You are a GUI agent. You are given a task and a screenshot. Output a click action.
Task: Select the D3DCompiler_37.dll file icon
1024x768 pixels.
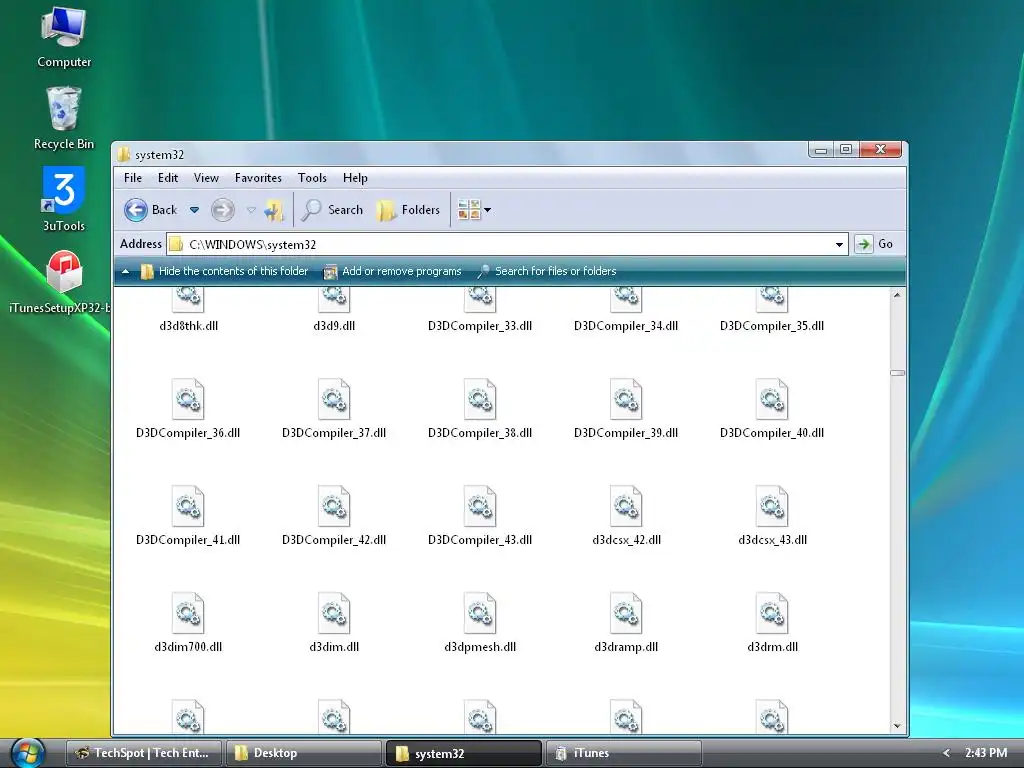coord(334,399)
